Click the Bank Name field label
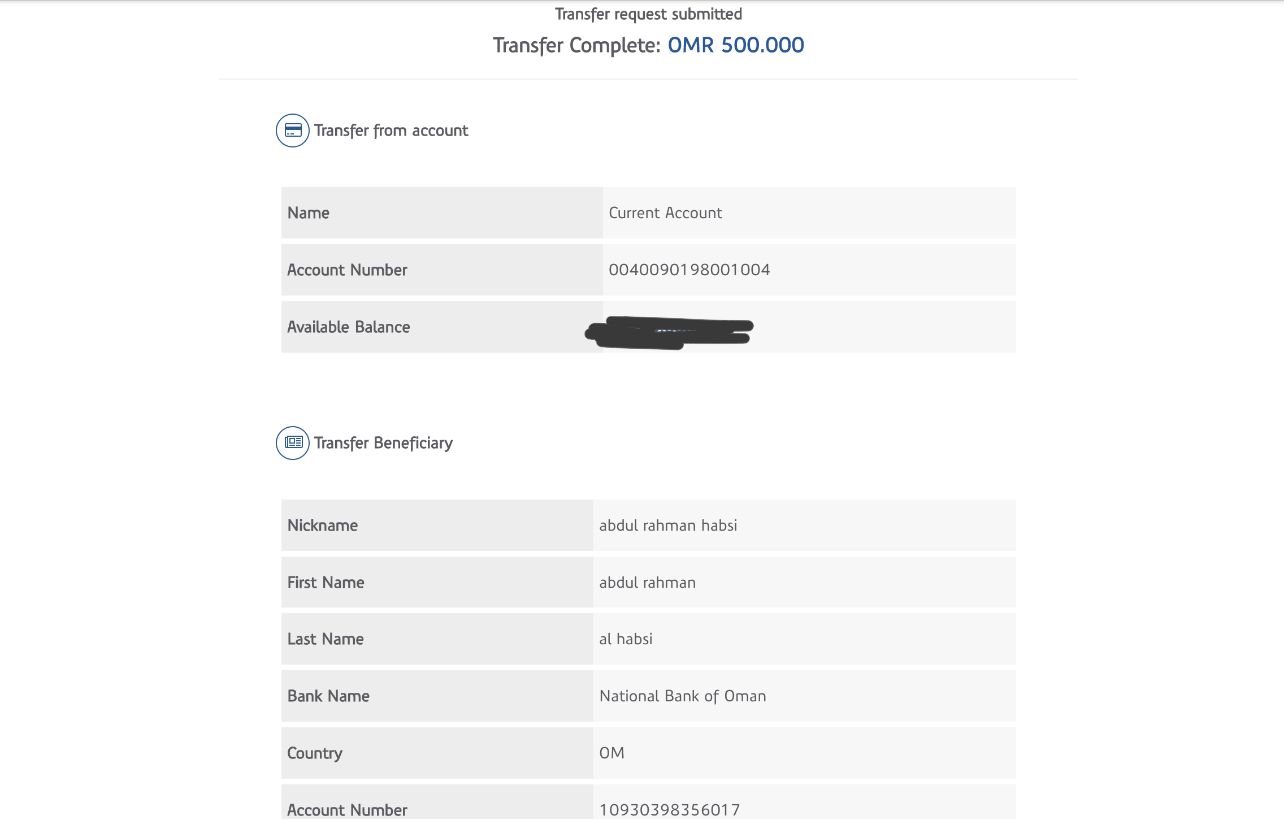The height and width of the screenshot is (827, 1284). pos(328,696)
